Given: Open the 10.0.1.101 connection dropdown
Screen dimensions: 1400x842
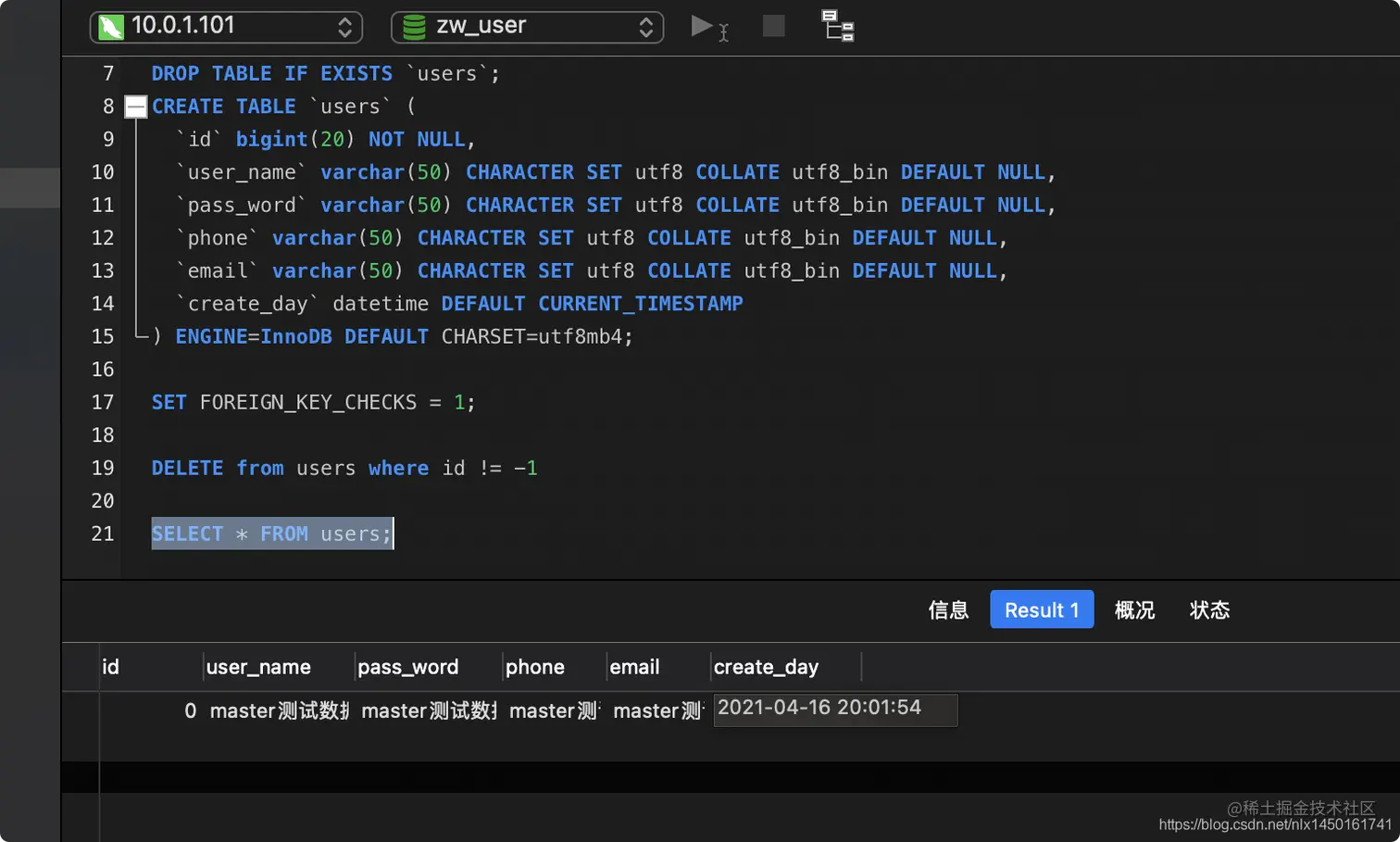Looking at the screenshot, I should coord(226,27).
